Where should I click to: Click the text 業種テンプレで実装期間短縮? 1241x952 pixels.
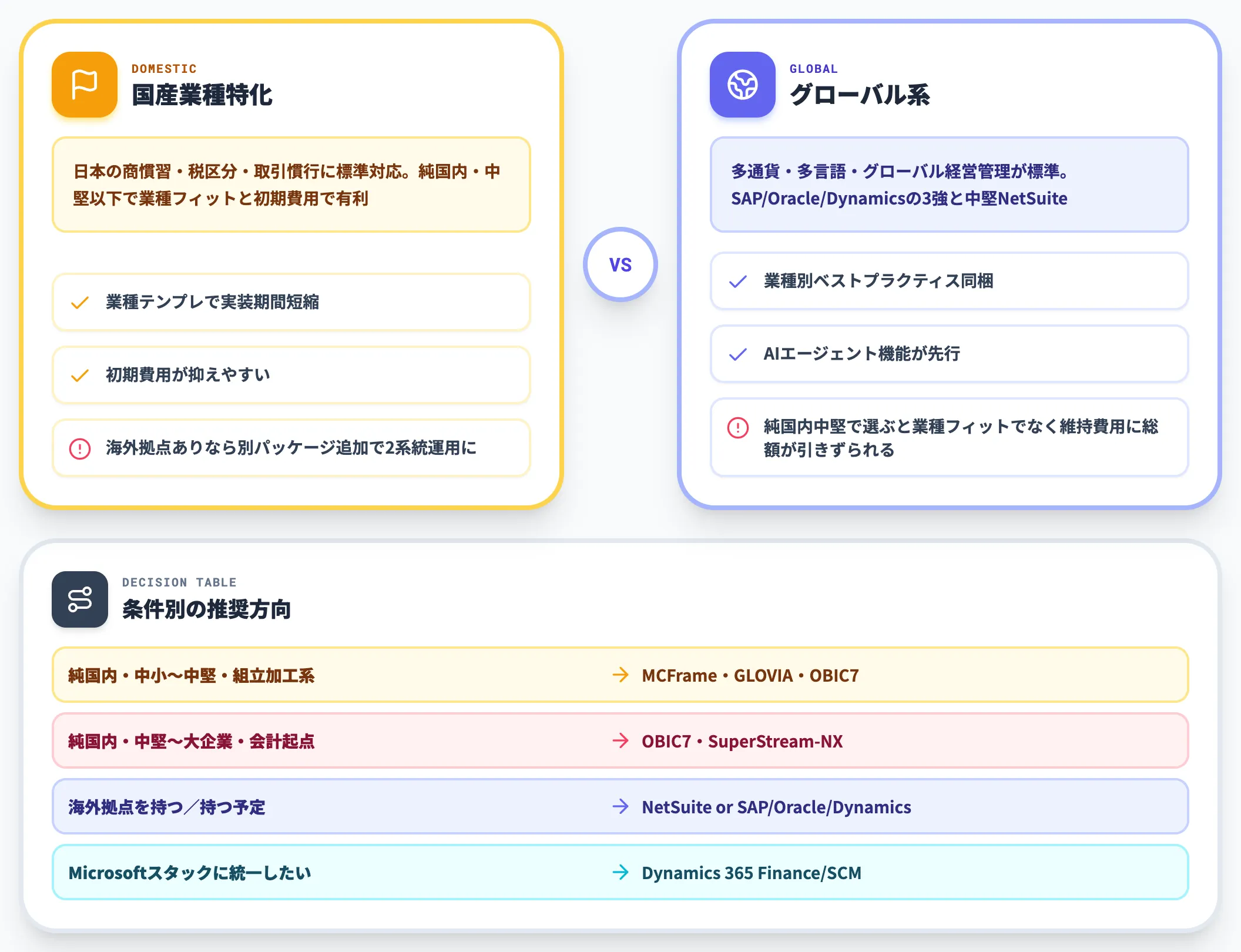pos(213,302)
